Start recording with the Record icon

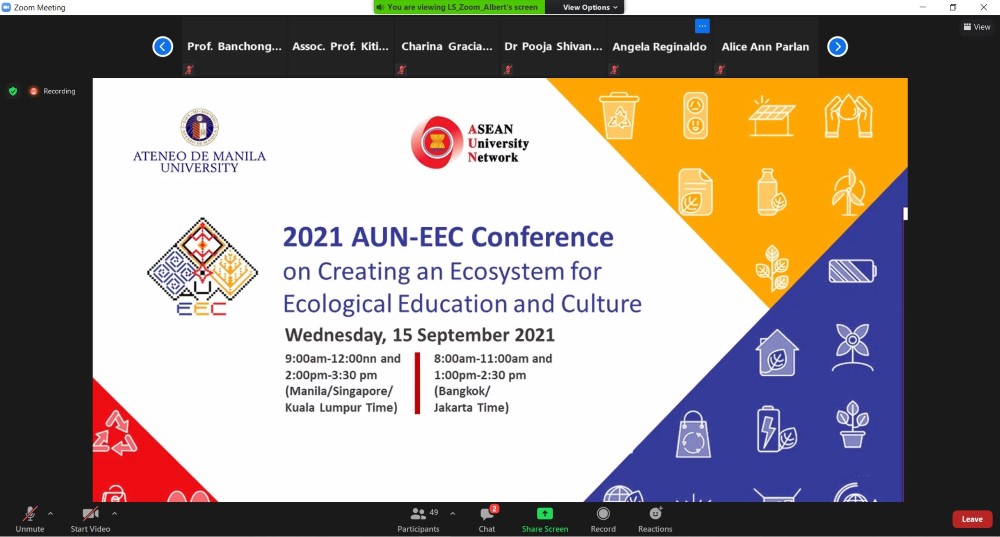tap(603, 518)
